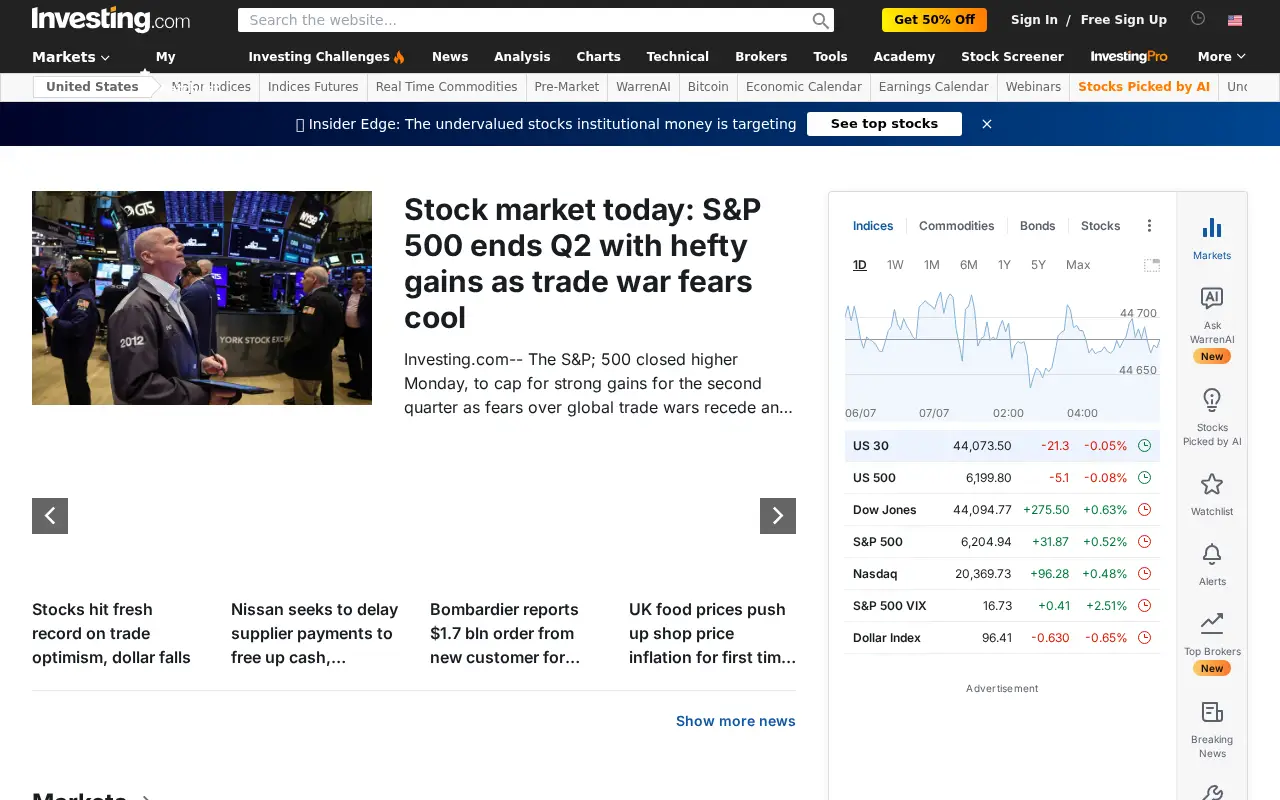Close the Insider Edge banner
The image size is (1280, 800).
[987, 124]
